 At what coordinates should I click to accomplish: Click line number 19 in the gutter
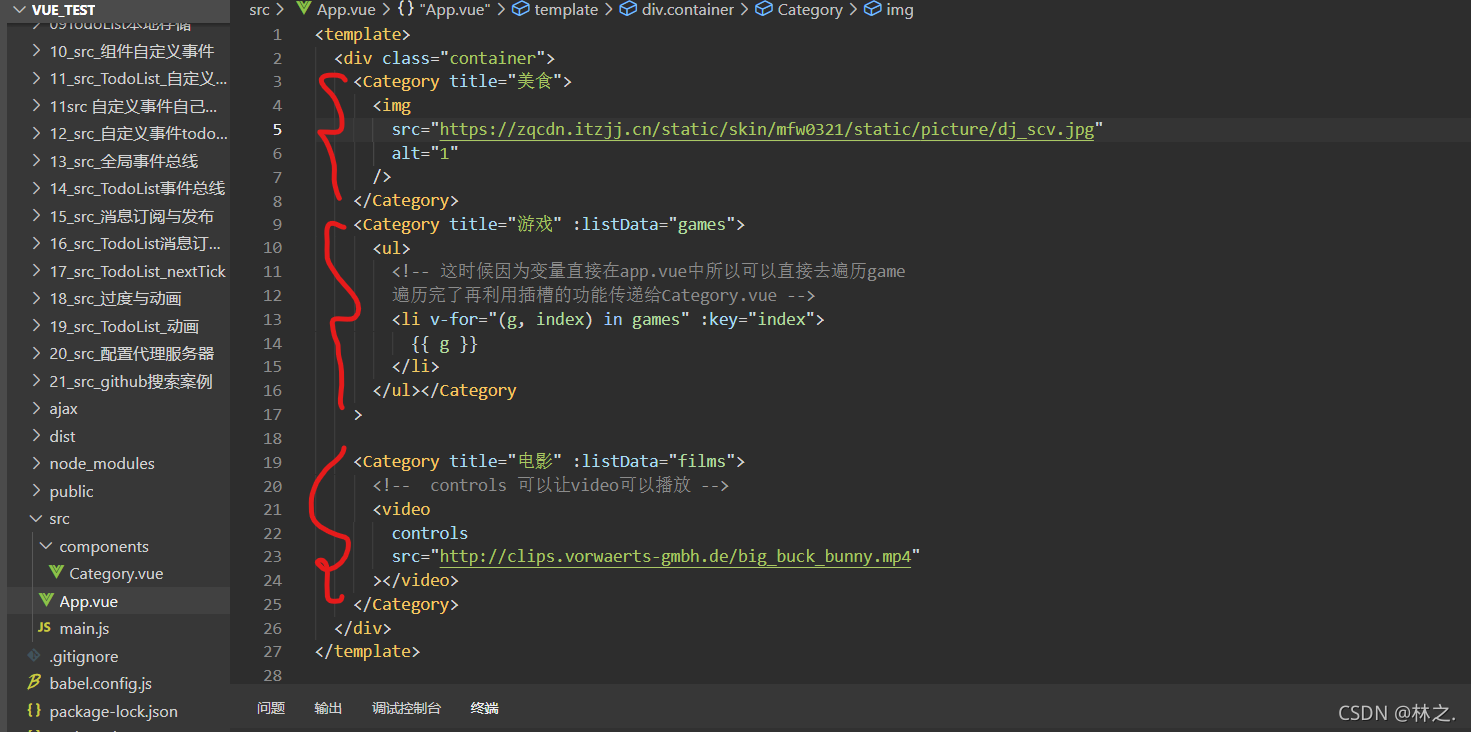coord(272,461)
